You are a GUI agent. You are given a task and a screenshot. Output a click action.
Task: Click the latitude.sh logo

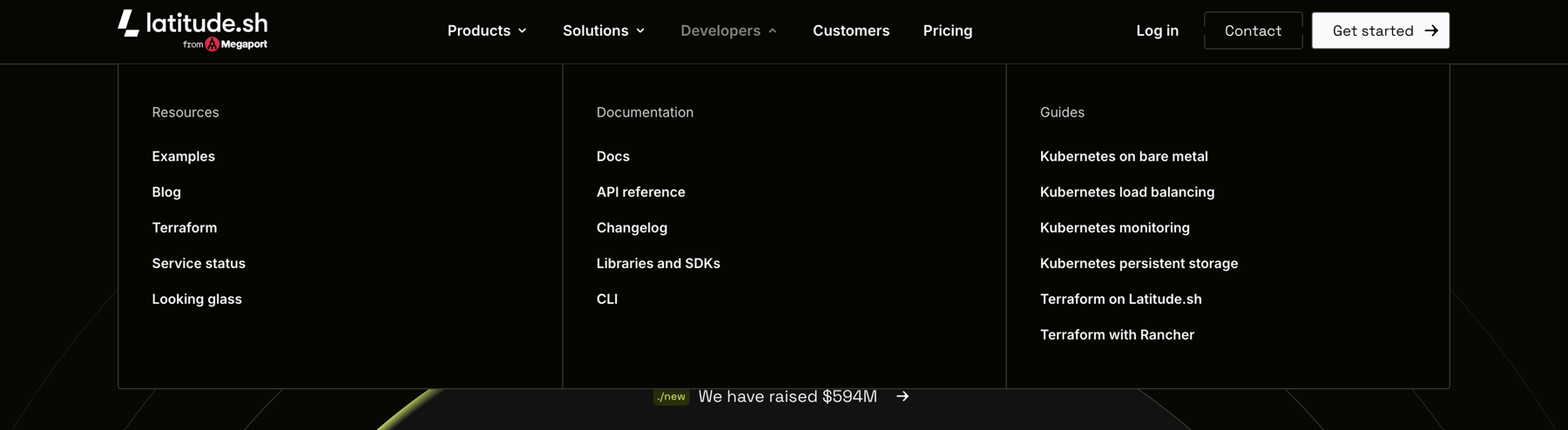point(193,23)
